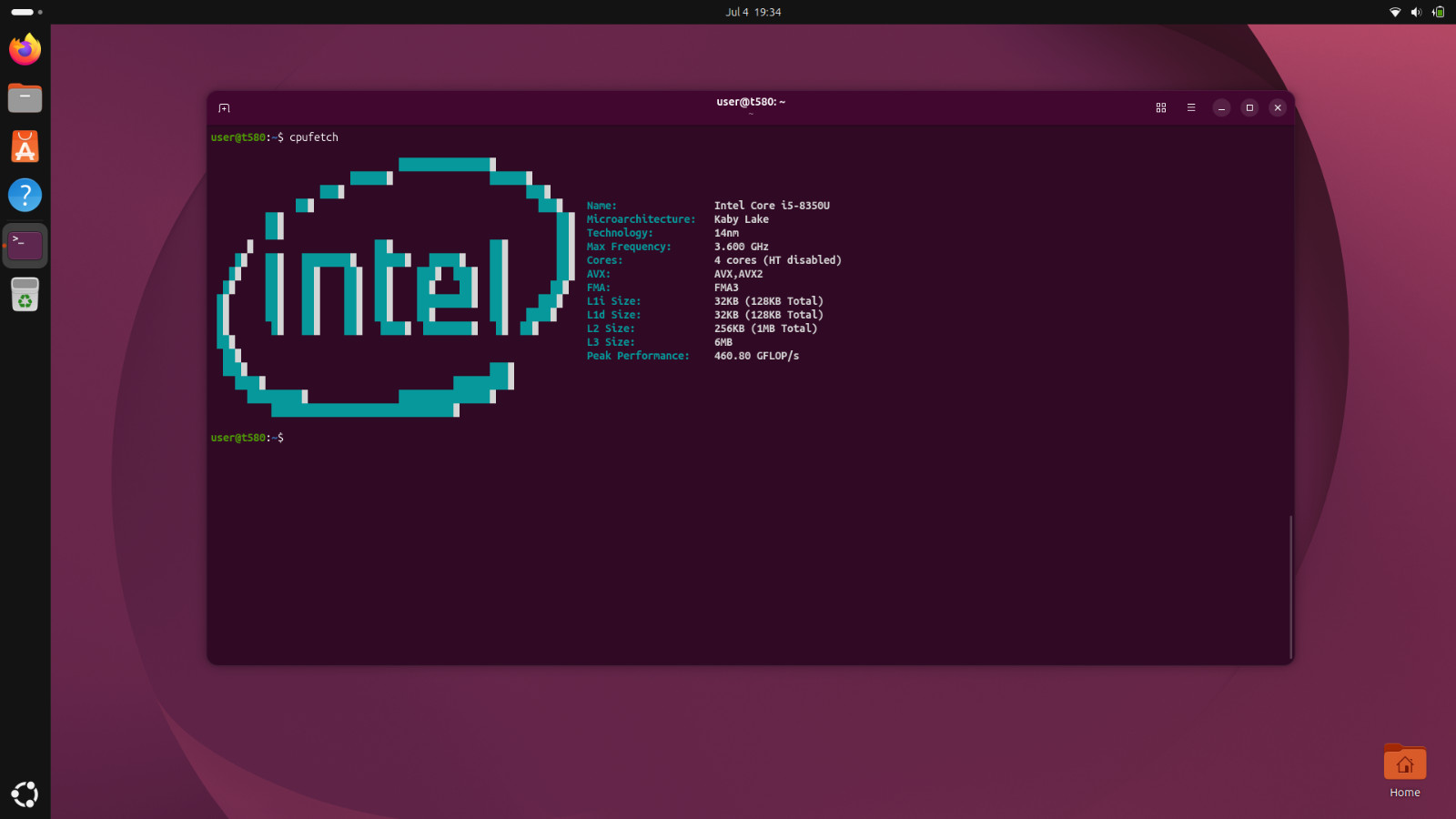The image size is (1456, 819).
Task: Show applications via the Ubuntu logo
Action: pos(25,794)
